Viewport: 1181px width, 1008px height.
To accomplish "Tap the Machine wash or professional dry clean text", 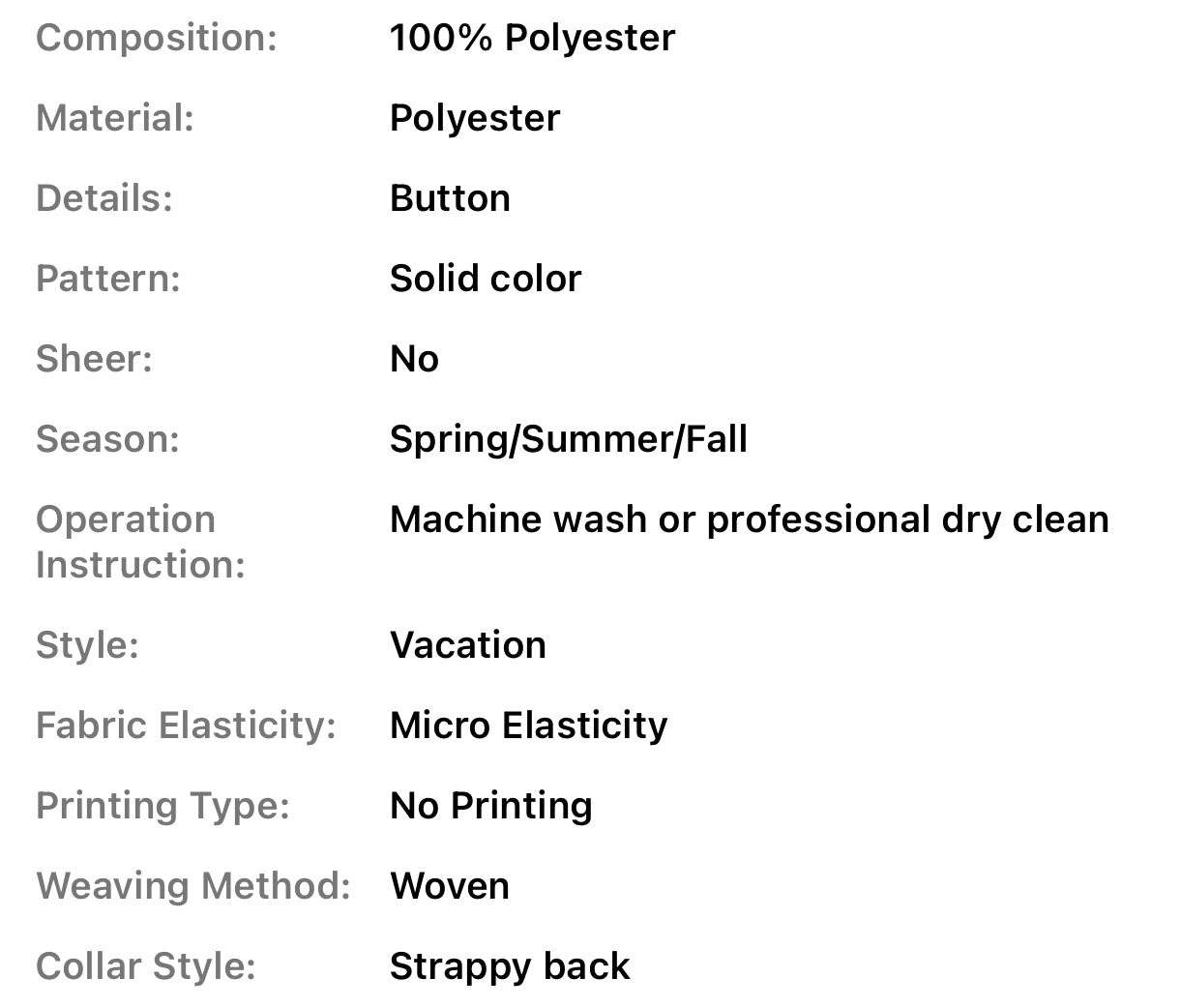I will 749,519.
